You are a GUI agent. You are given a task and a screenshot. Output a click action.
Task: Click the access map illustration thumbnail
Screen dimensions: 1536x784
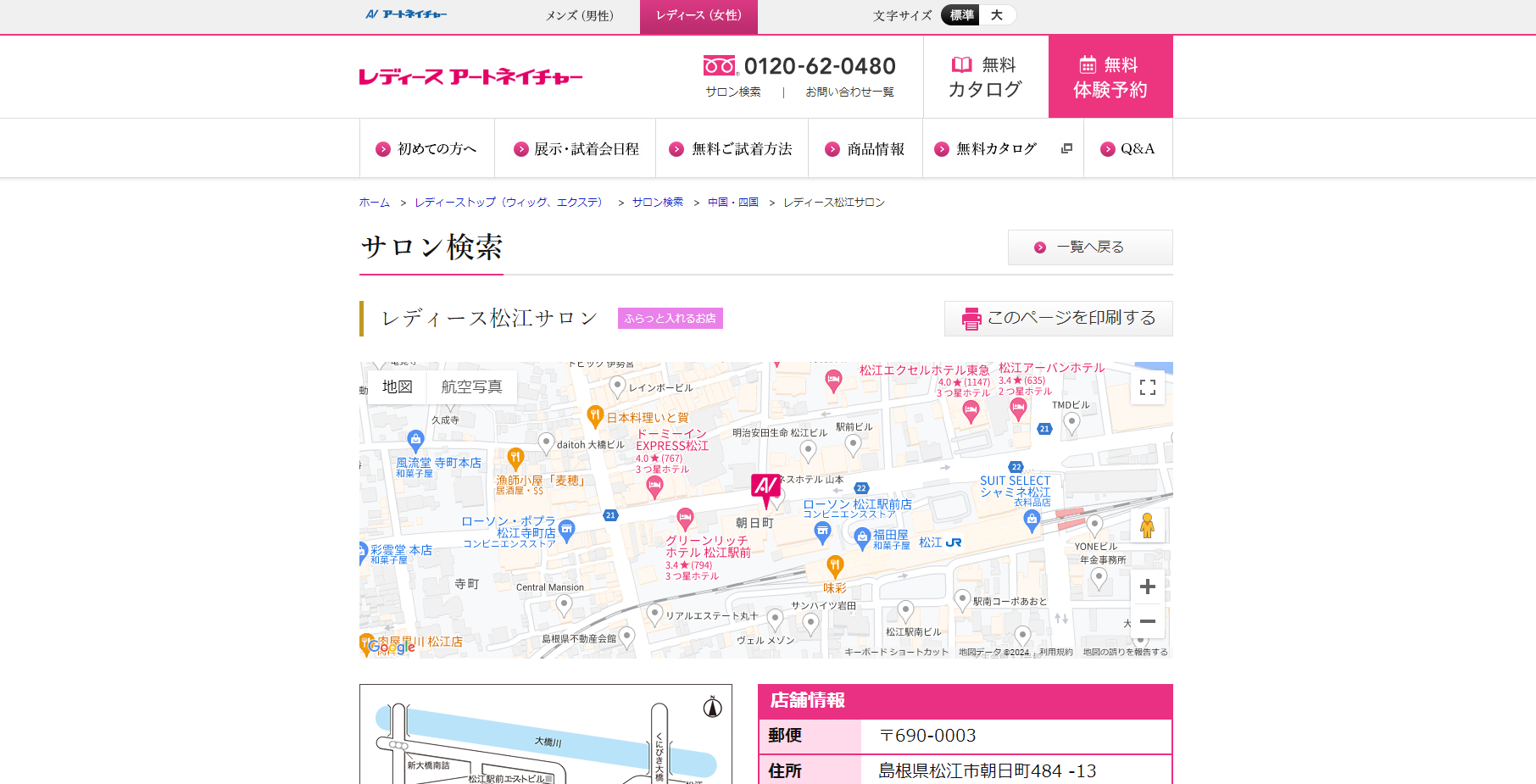(546, 734)
